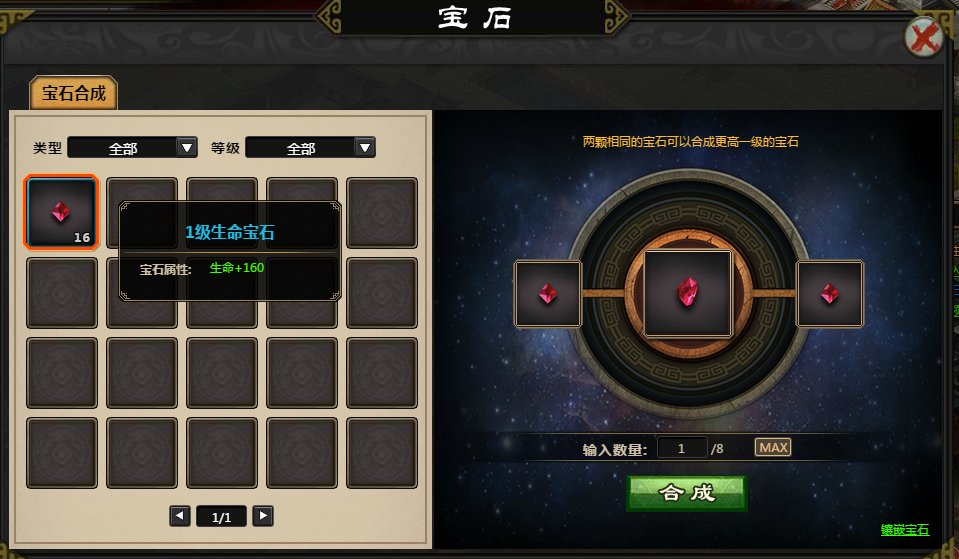
Task: Click the left input gem slot
Action: (x=547, y=294)
